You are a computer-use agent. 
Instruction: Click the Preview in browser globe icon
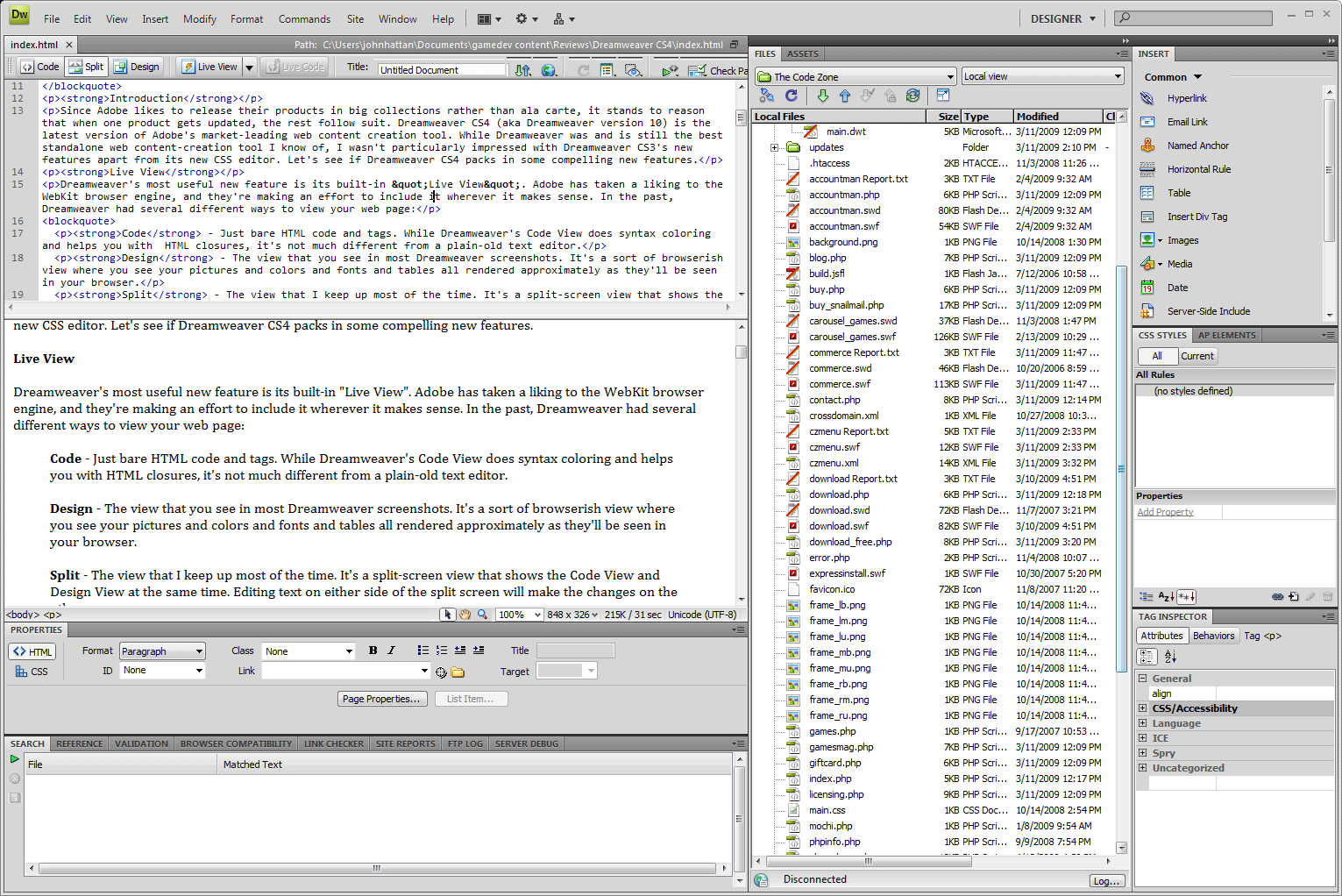pos(550,69)
